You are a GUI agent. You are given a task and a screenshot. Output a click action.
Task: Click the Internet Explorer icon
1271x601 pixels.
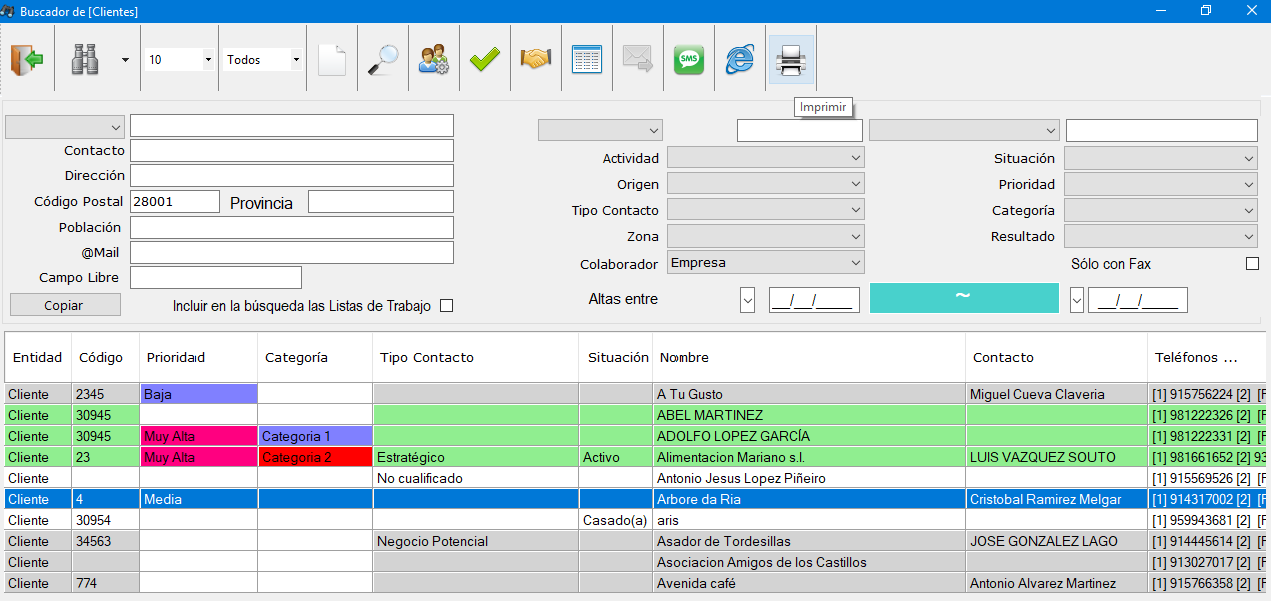point(740,60)
